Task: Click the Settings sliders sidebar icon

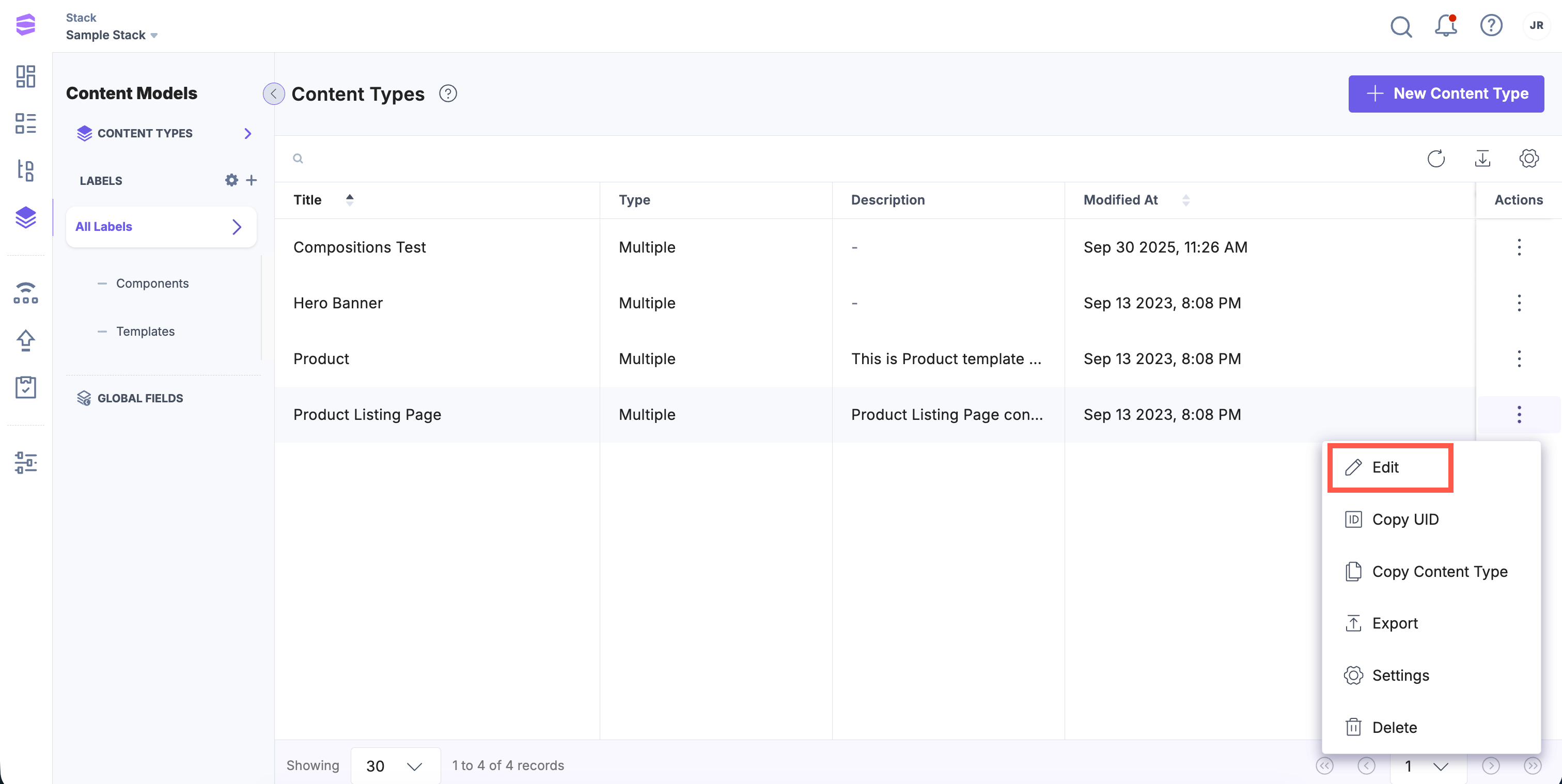Action: pyautogui.click(x=25, y=463)
